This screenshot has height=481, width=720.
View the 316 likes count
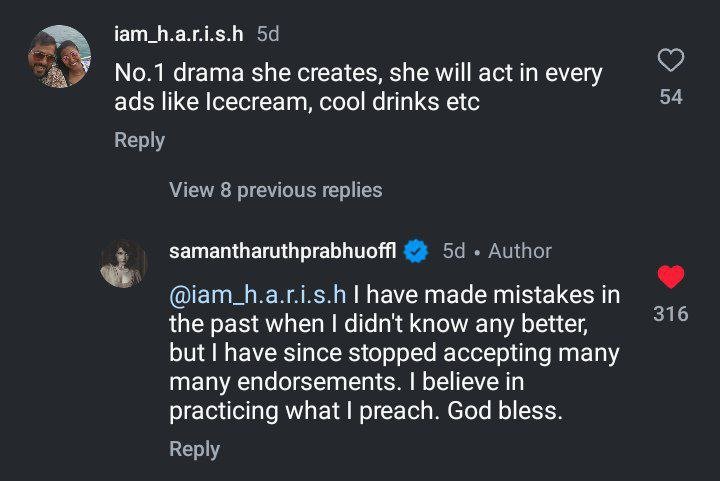tap(671, 314)
